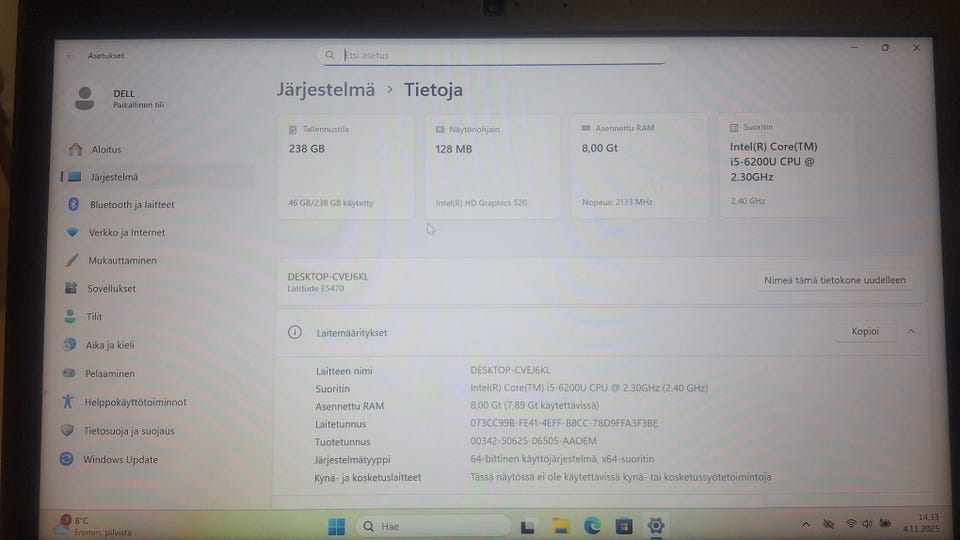Open Mukauttaminen personalization settings
This screenshot has height=540, width=960.
click(x=122, y=260)
